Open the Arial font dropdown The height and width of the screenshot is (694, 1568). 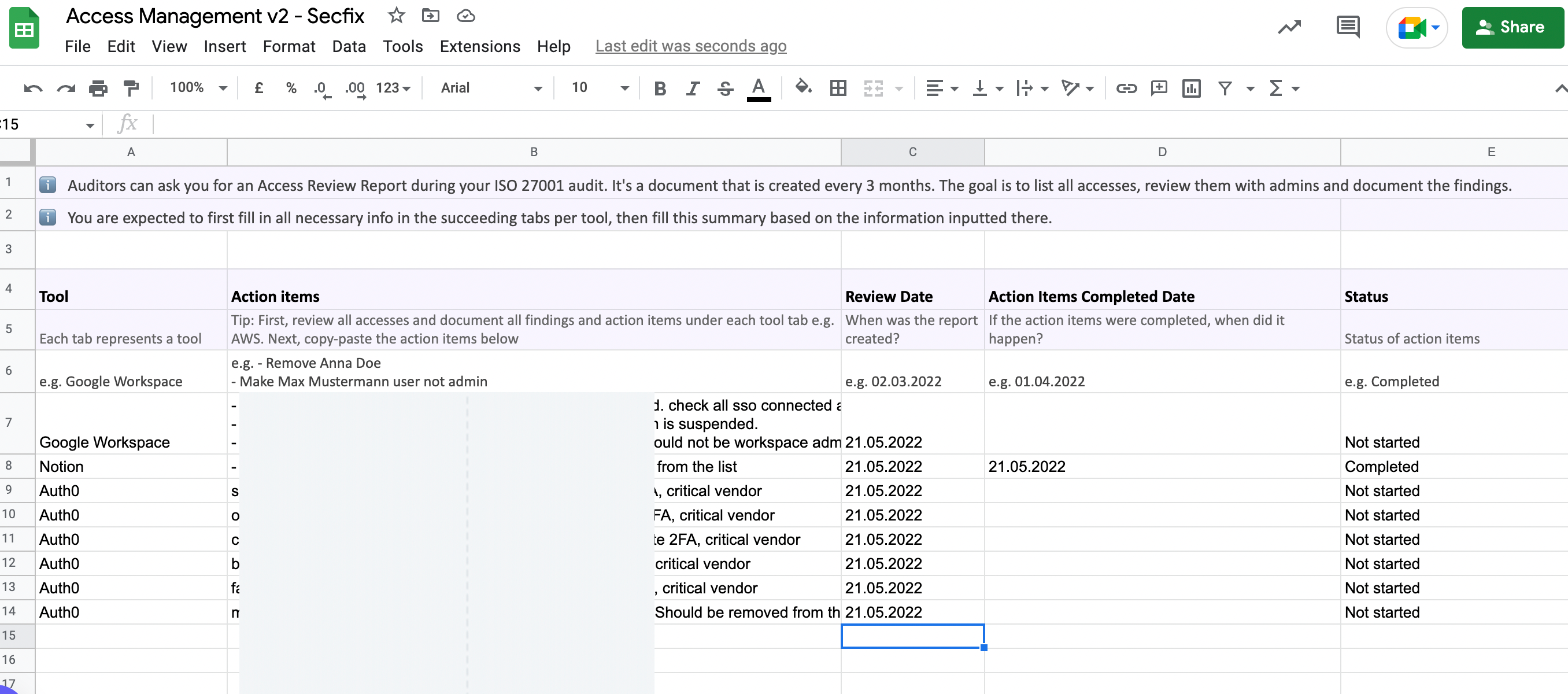point(491,88)
